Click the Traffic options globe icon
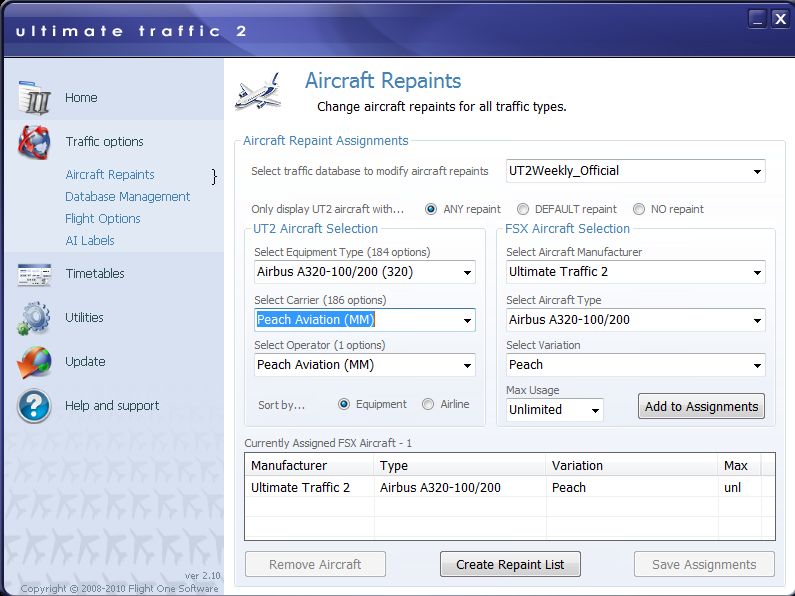 [x=34, y=142]
